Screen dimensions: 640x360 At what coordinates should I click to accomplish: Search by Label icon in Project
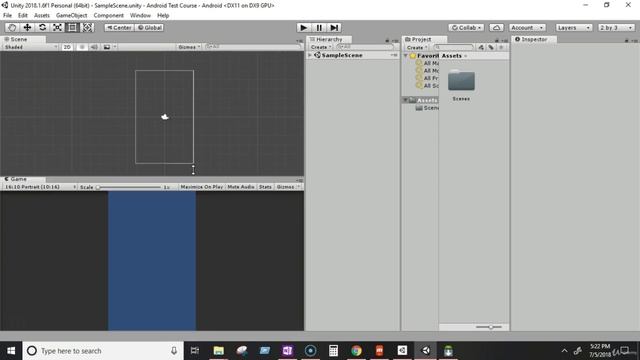[x=491, y=47]
